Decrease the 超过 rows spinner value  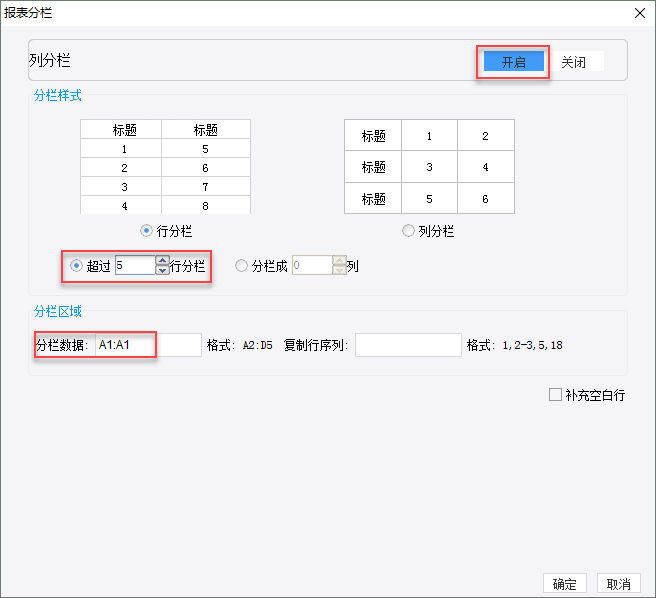pyautogui.click(x=162, y=270)
